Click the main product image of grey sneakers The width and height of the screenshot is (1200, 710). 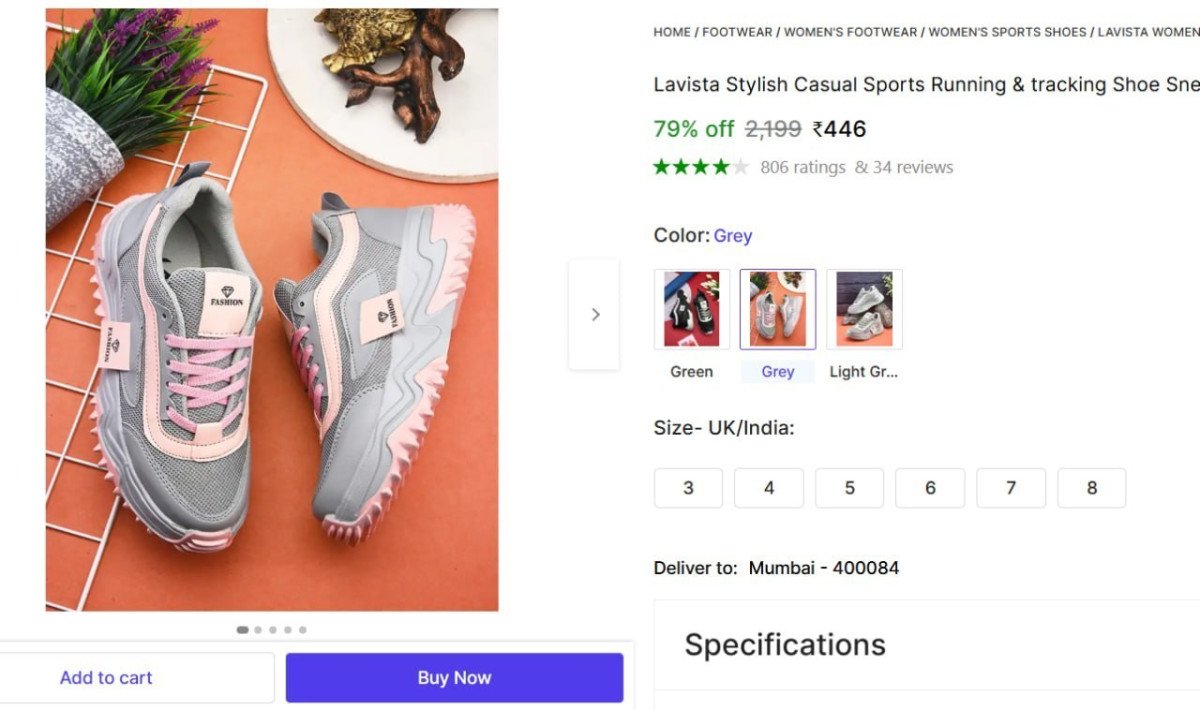270,310
